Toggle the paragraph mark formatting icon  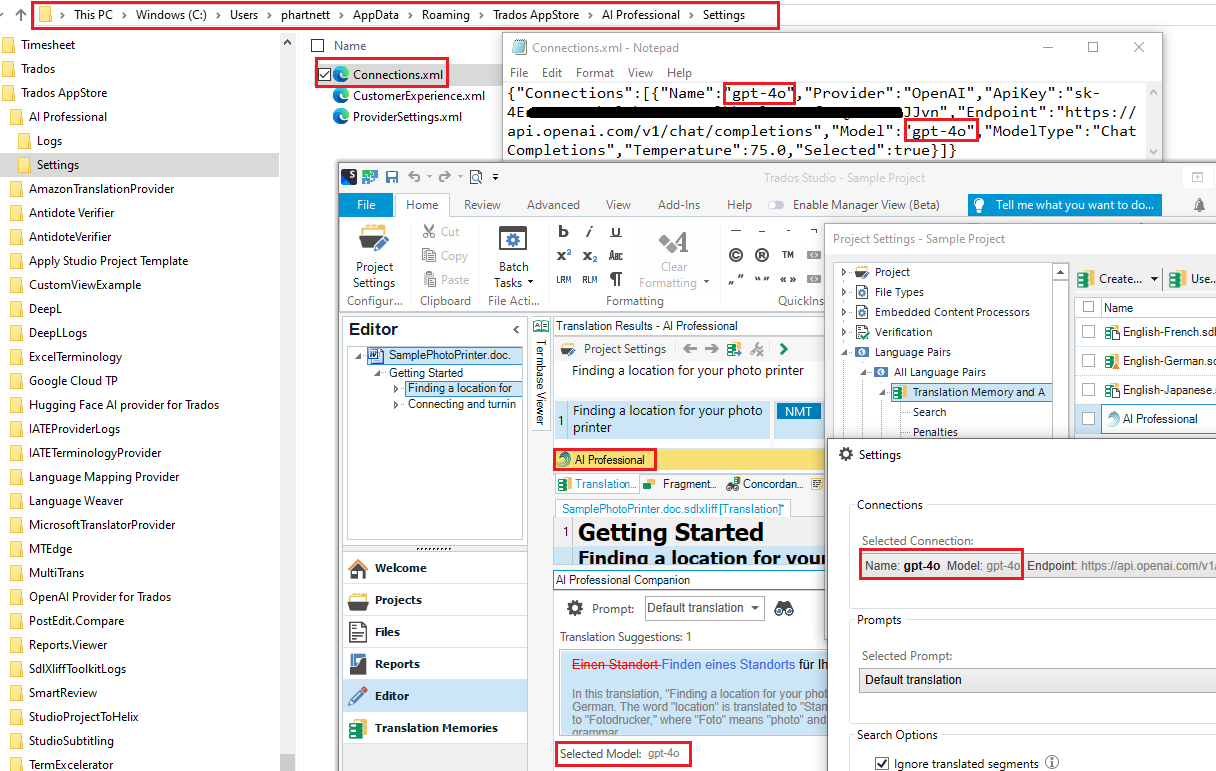click(617, 280)
